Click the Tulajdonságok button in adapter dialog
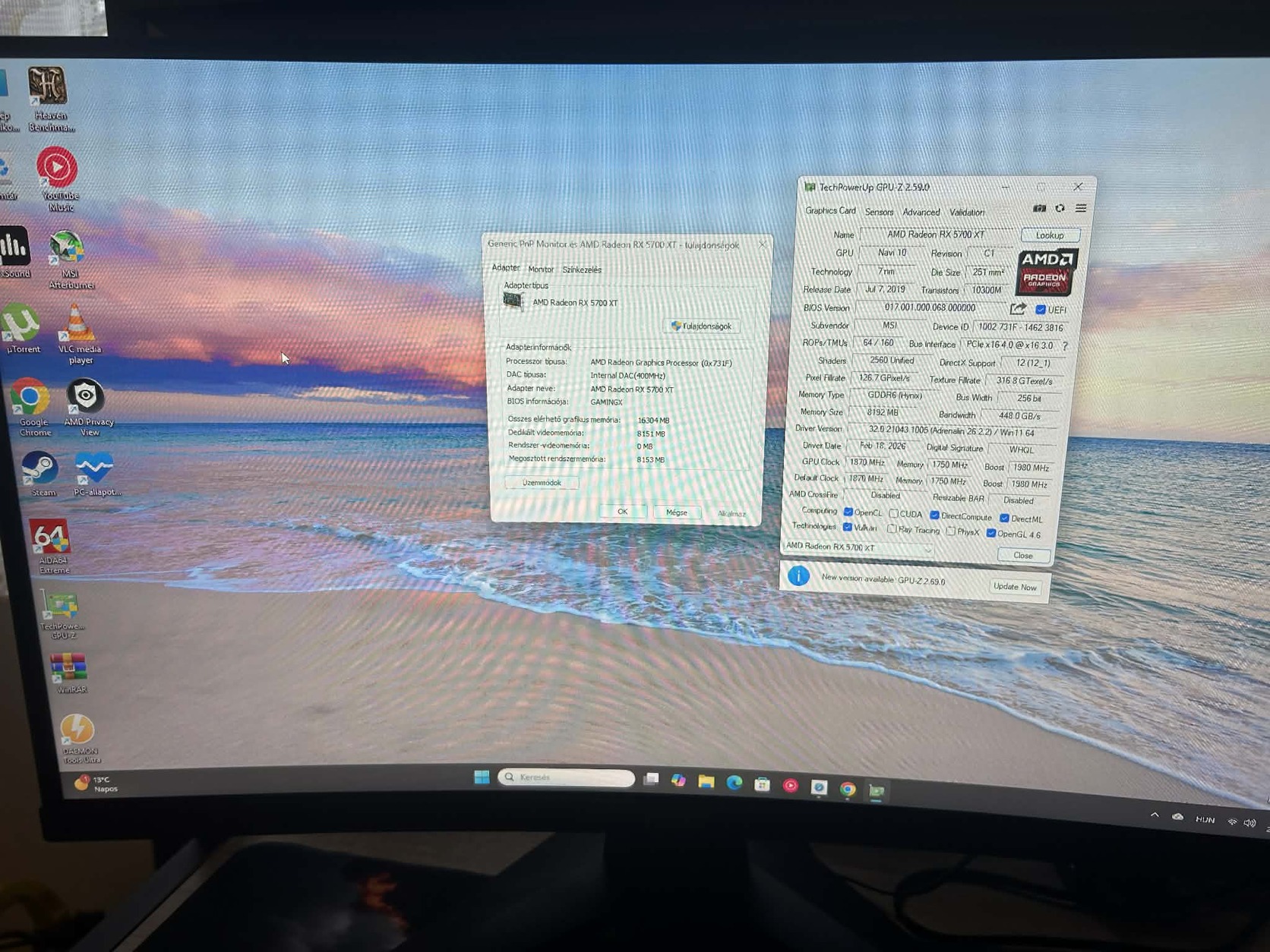The width and height of the screenshot is (1270, 952). click(701, 326)
